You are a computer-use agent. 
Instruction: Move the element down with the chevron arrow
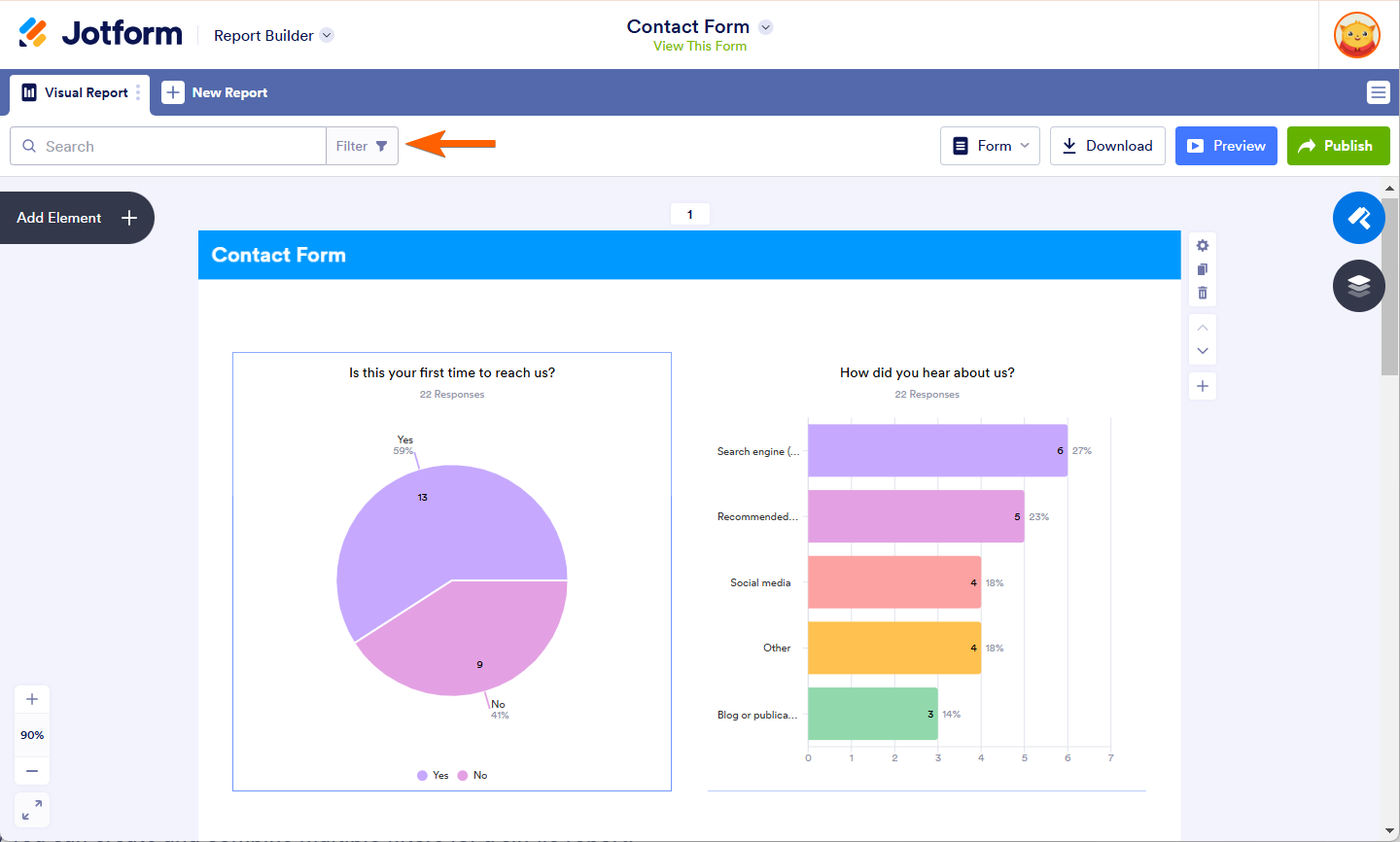pos(1203,351)
